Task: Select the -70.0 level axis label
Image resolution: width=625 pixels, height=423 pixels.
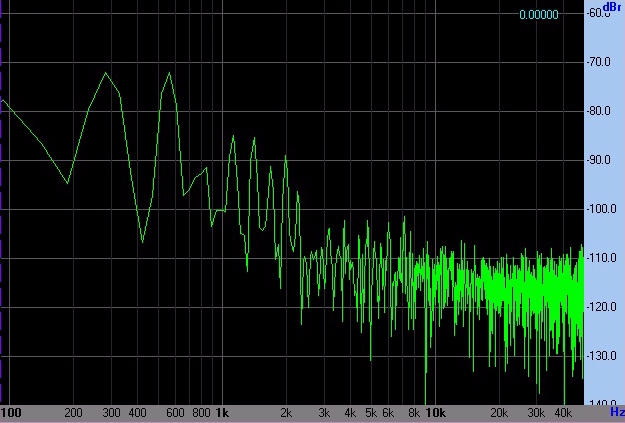Action: pyautogui.click(x=598, y=62)
